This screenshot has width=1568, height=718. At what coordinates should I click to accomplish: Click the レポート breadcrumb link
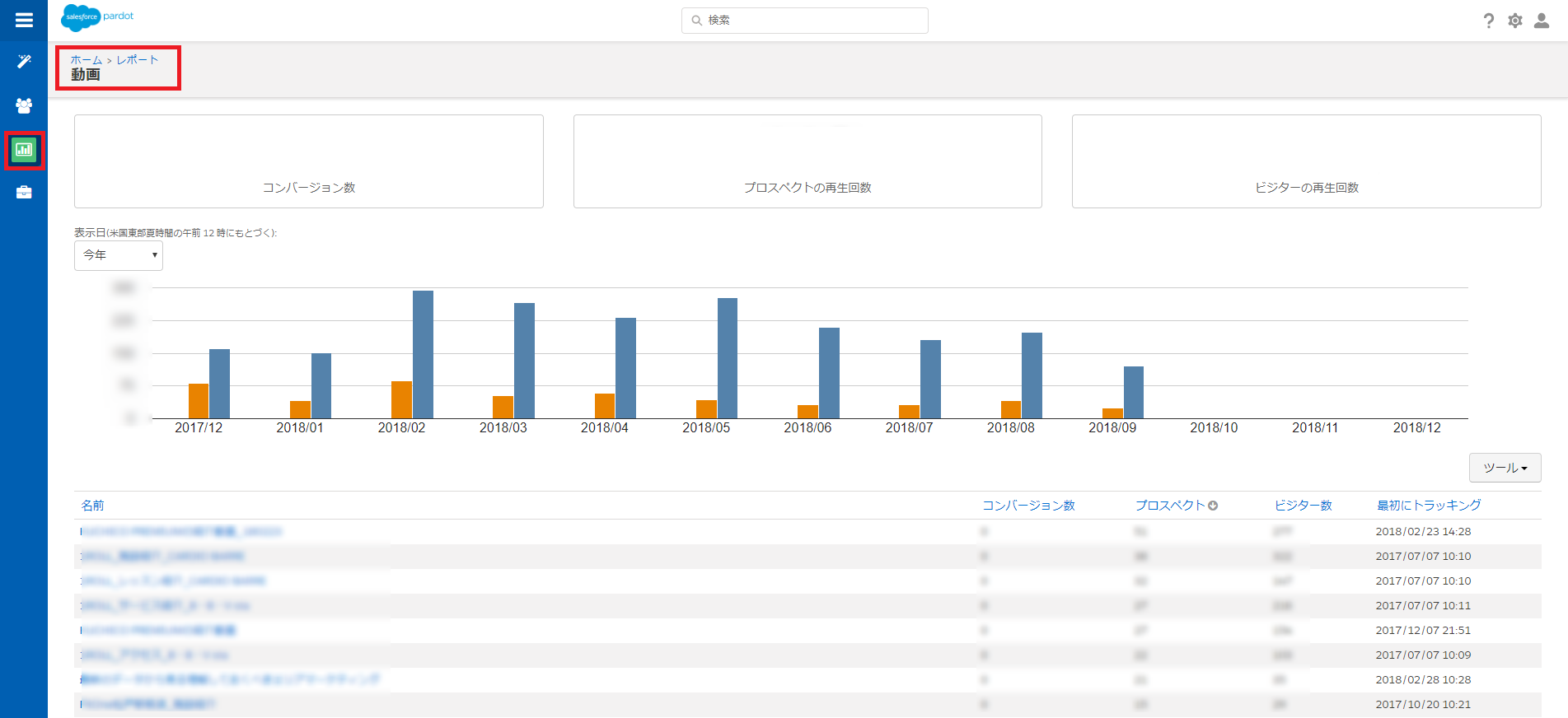[x=137, y=60]
